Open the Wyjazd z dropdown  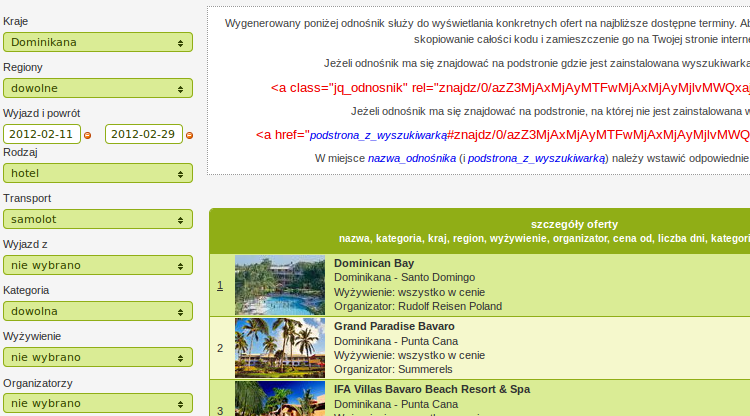[x=98, y=265]
